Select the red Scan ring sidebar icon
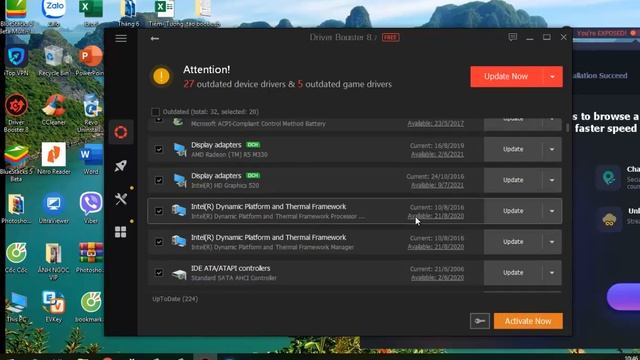This screenshot has width=640, height=360. tap(121, 132)
